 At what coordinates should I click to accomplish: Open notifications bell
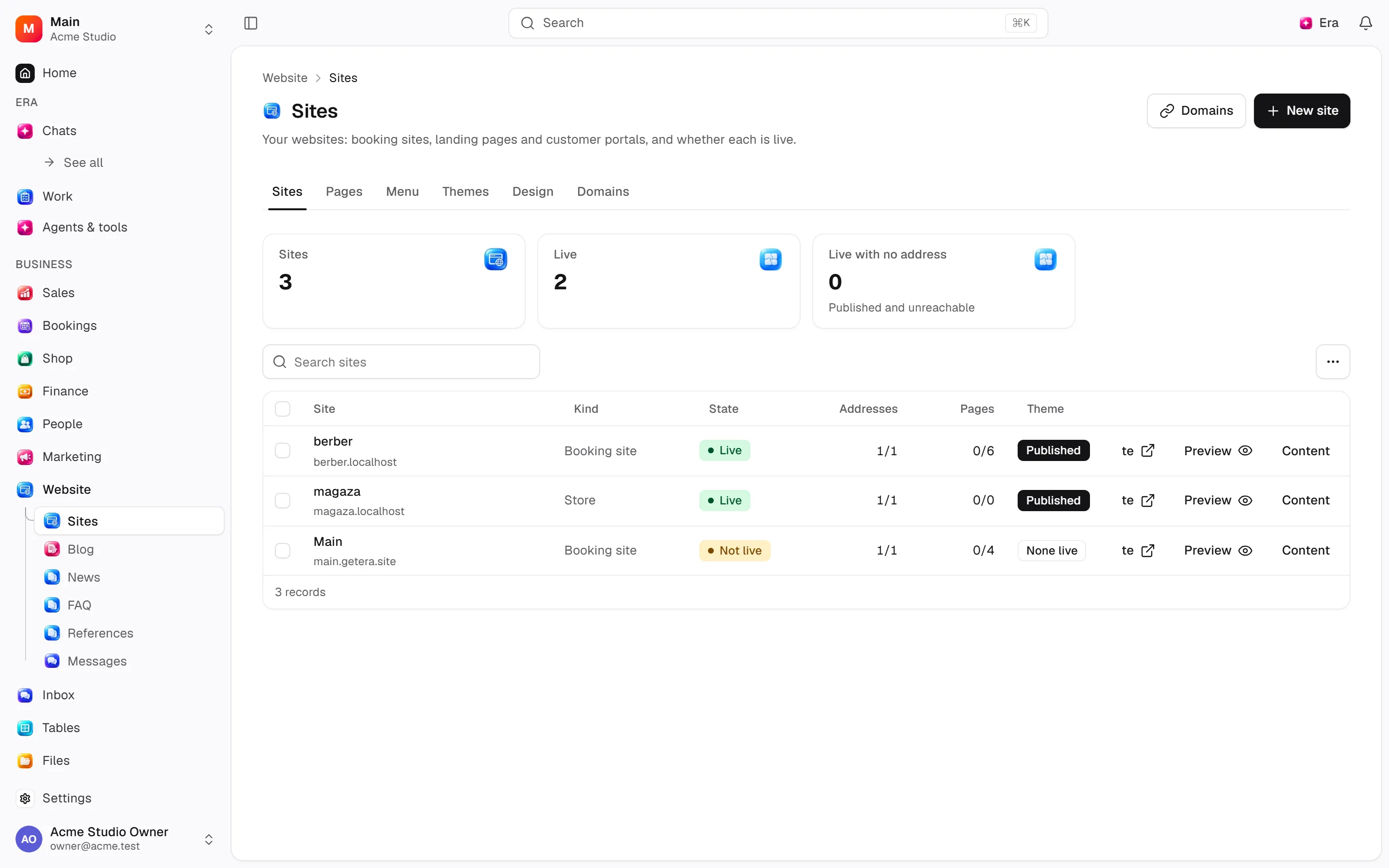click(1365, 23)
